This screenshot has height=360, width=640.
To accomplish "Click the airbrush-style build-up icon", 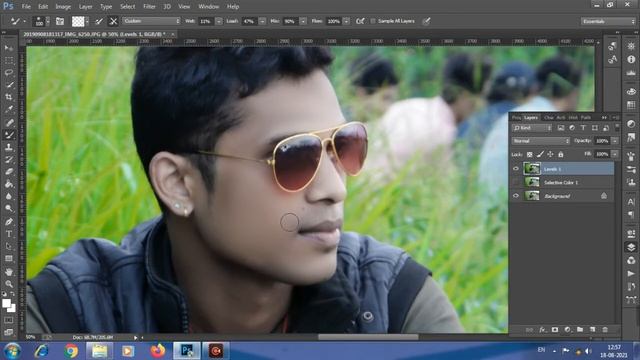I will pos(360,21).
